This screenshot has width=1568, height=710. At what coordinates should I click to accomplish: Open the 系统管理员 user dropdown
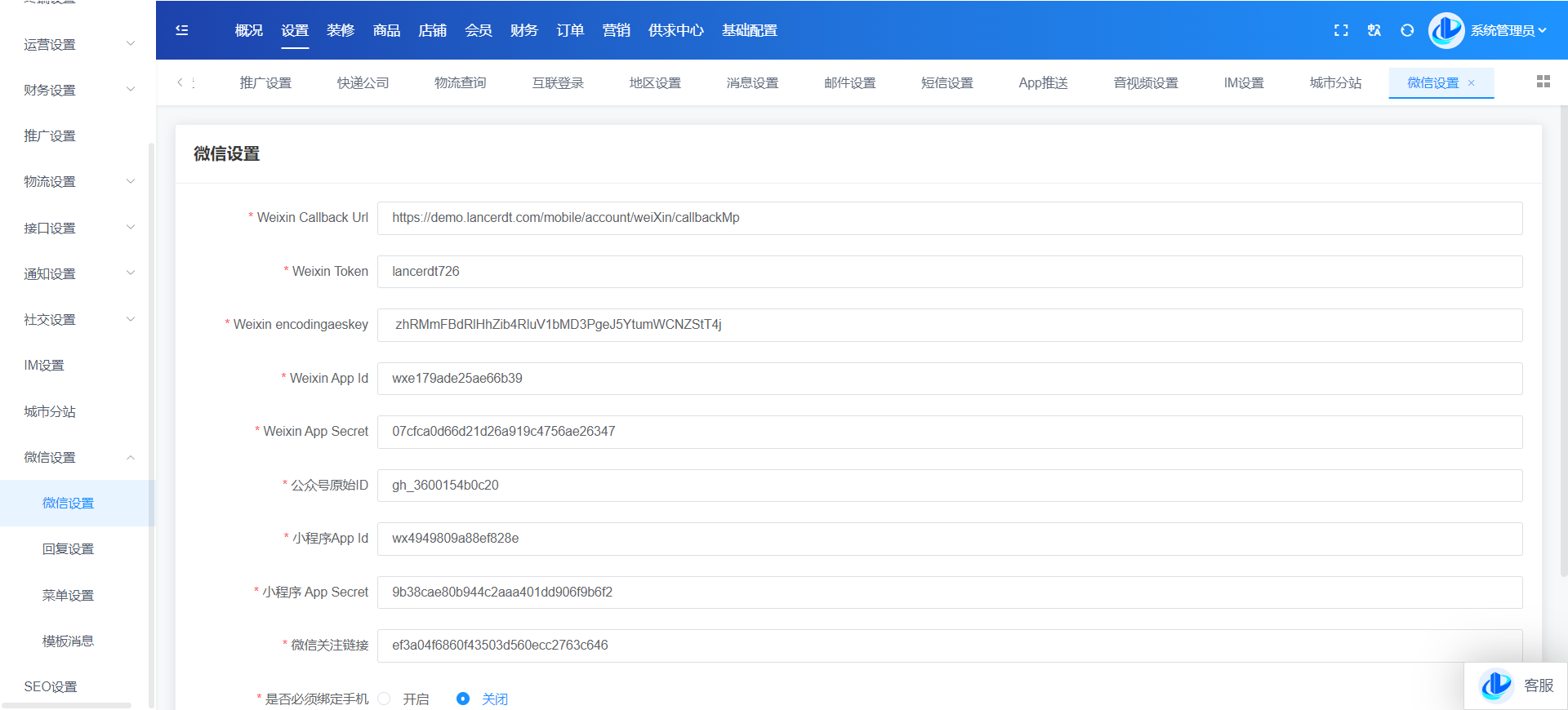pos(1508,30)
